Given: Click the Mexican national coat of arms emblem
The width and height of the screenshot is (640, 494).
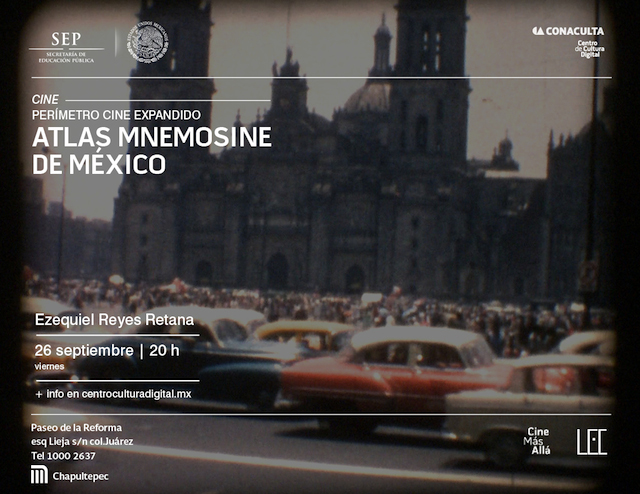Looking at the screenshot, I should point(148,42).
